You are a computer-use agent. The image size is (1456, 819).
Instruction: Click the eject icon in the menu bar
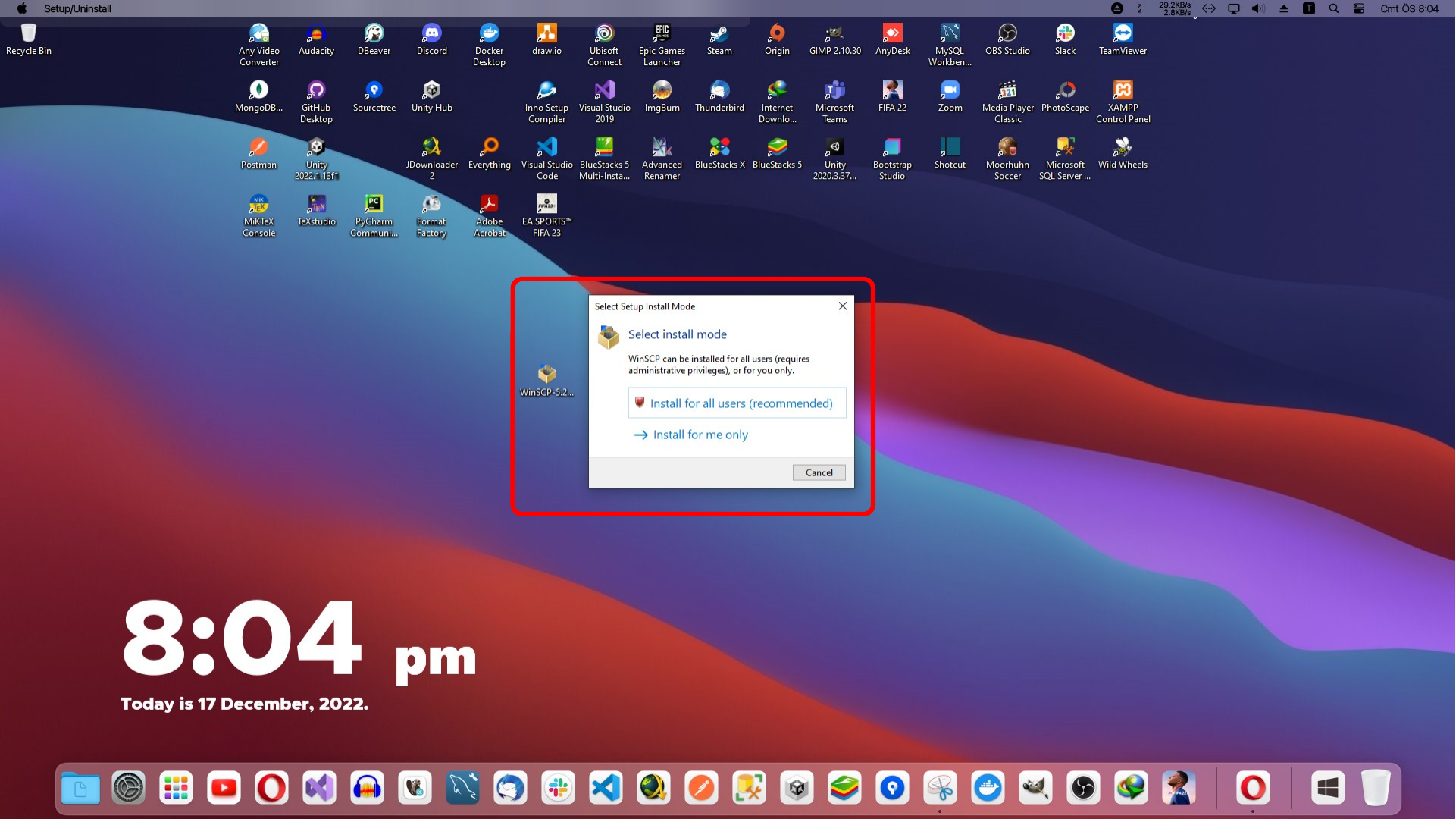pos(1284,8)
